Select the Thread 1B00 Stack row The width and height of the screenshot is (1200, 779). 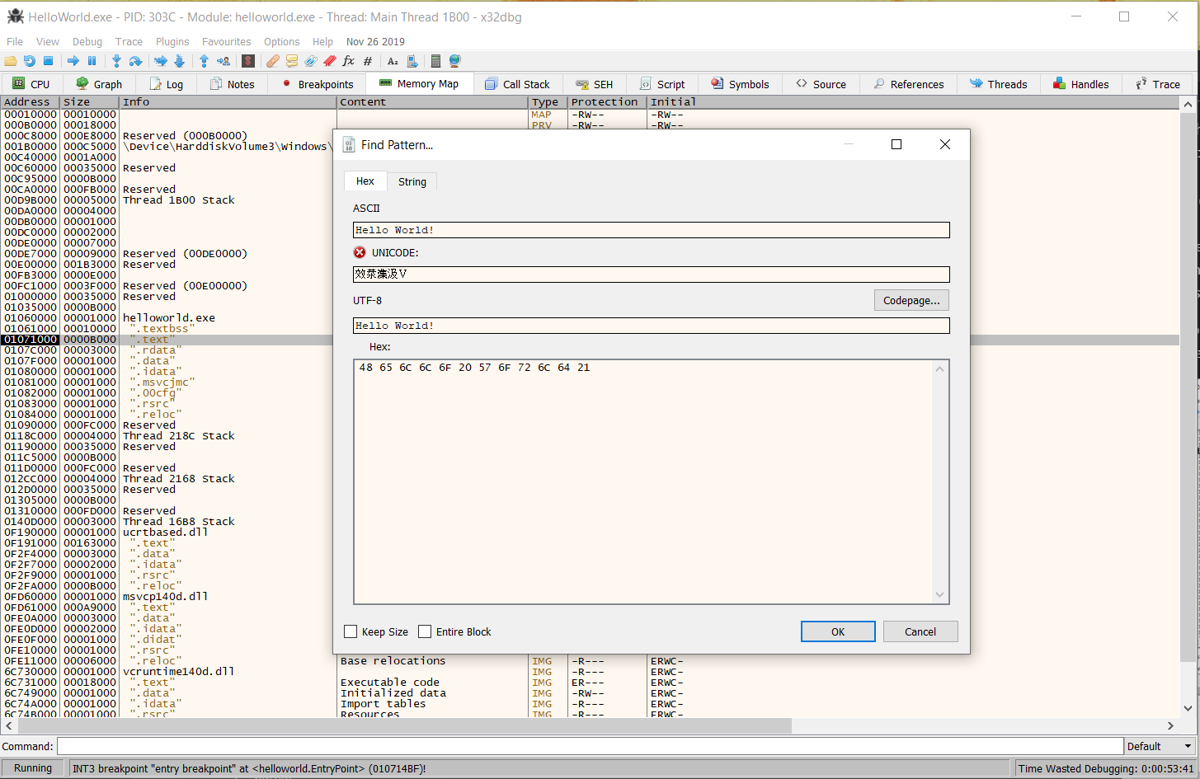[x=178, y=200]
